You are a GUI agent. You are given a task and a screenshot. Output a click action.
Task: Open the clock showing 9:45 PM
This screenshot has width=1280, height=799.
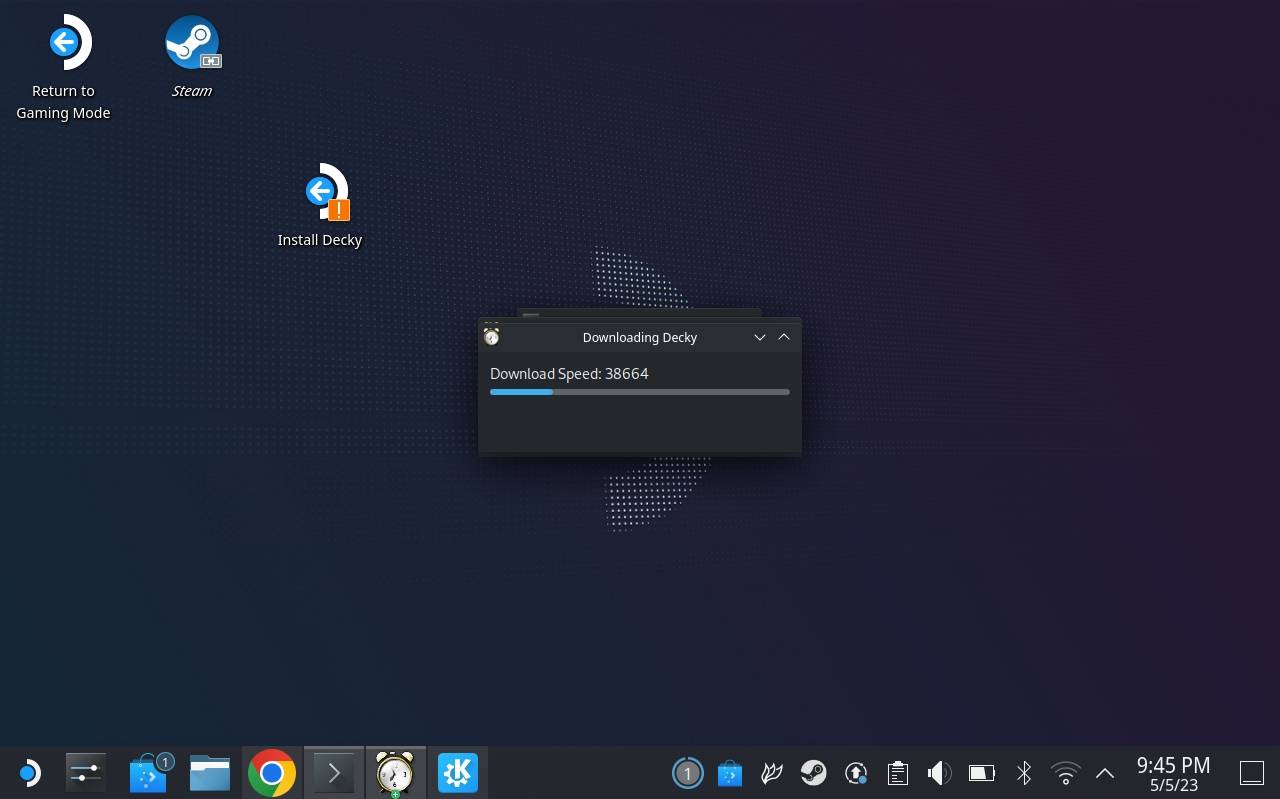[1174, 773]
